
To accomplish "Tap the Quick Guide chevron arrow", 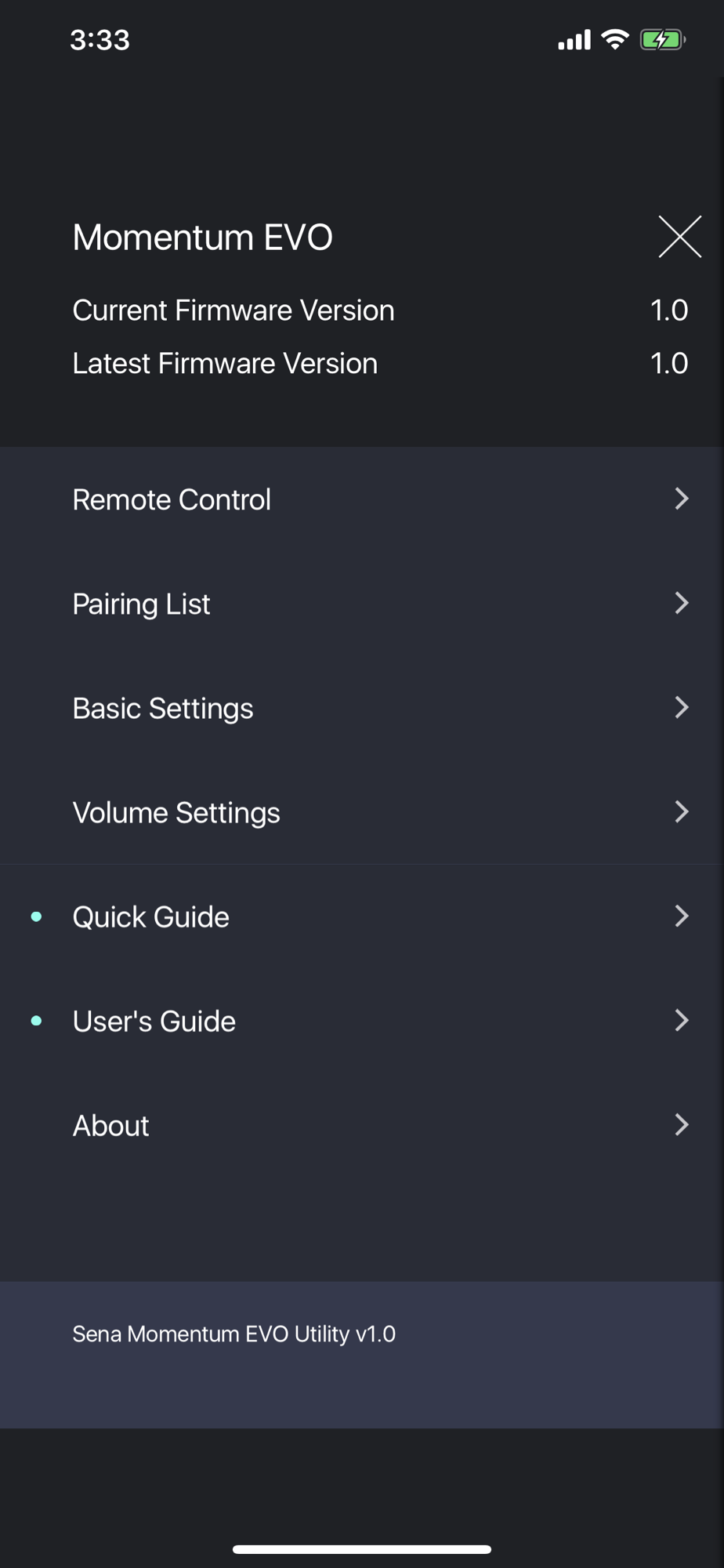I will 682,916.
